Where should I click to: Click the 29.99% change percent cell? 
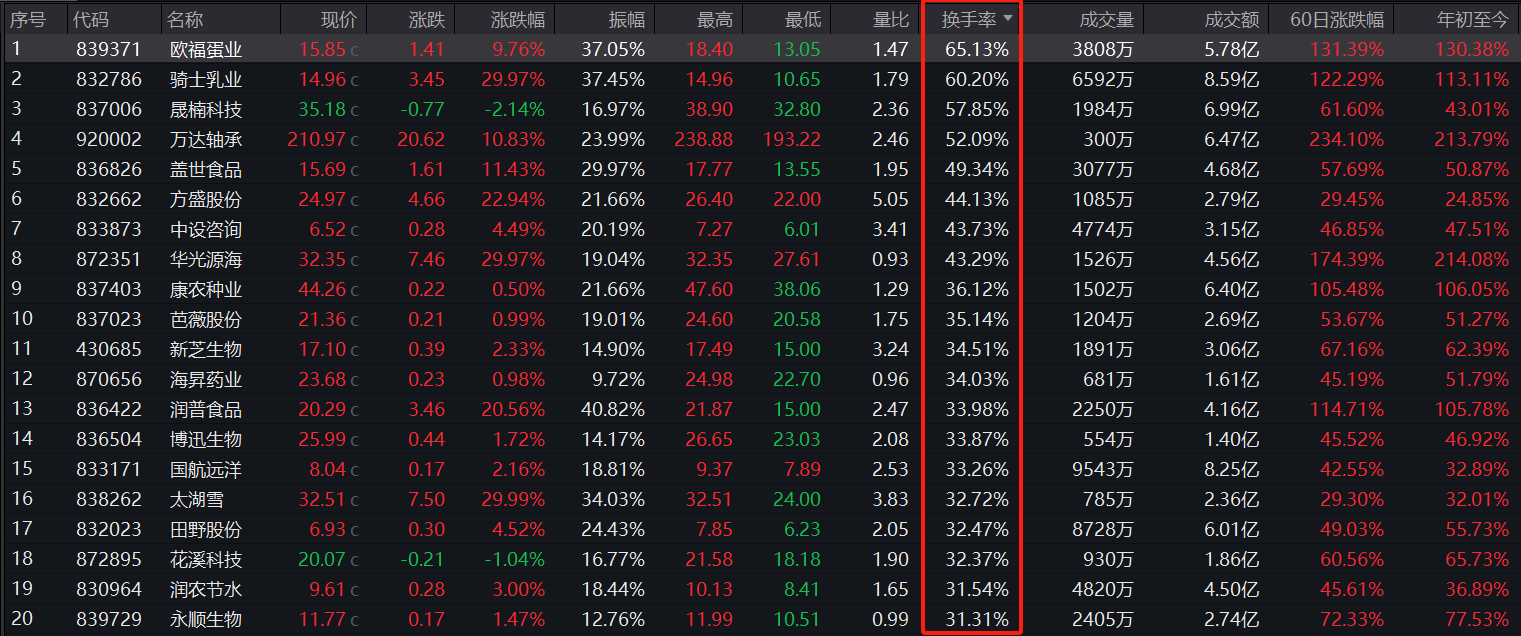click(x=512, y=499)
